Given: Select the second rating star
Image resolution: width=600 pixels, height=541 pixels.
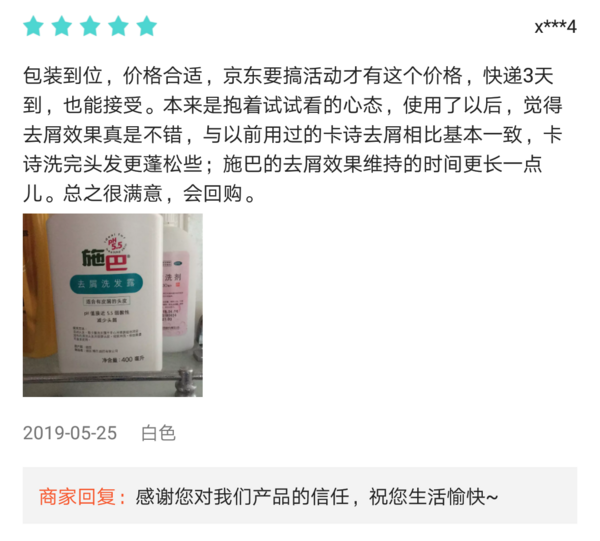Looking at the screenshot, I should pos(62,26).
